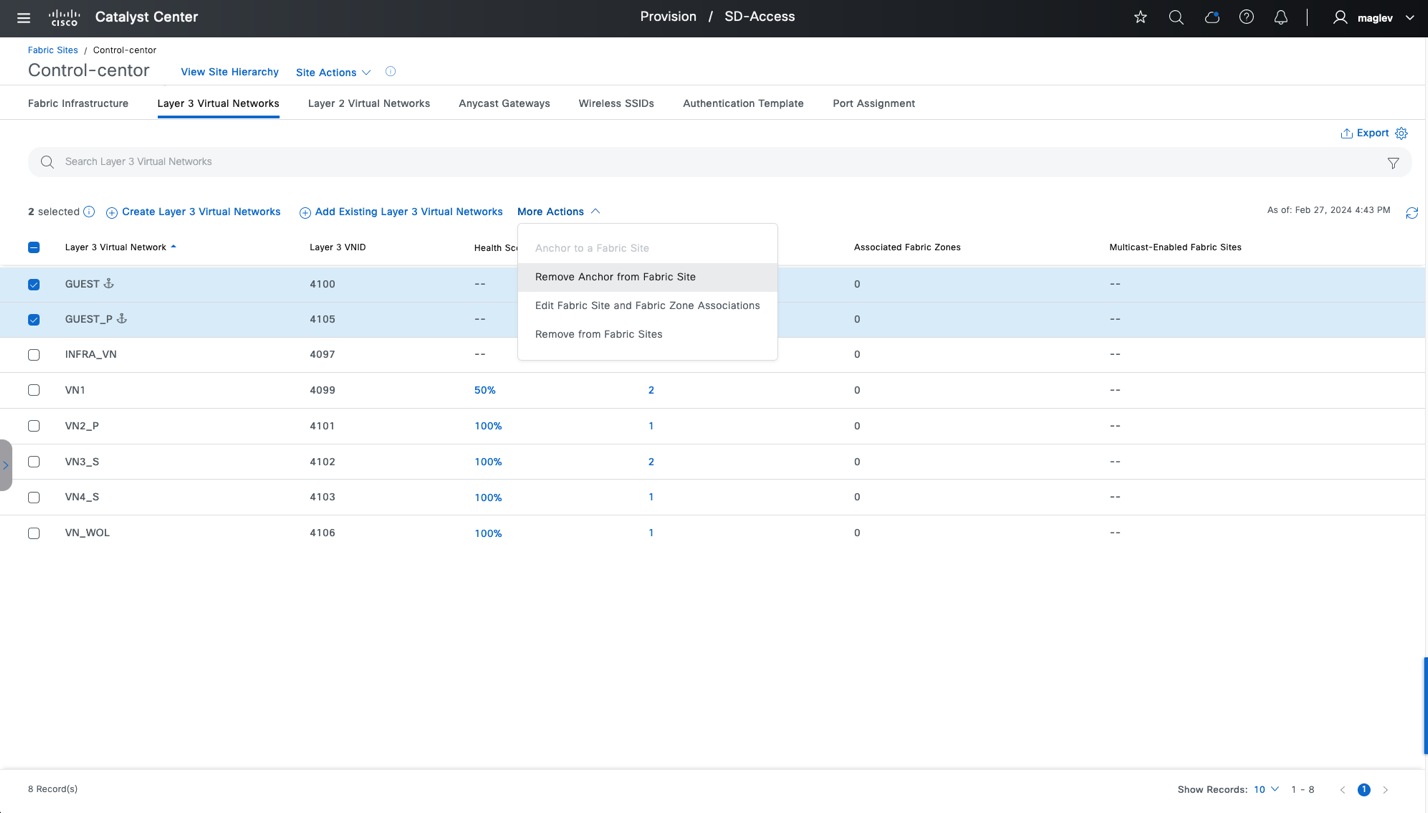Uncheck the GUEST virtual network checkbox
Screen dimensions: 1428x813
(x=34, y=285)
